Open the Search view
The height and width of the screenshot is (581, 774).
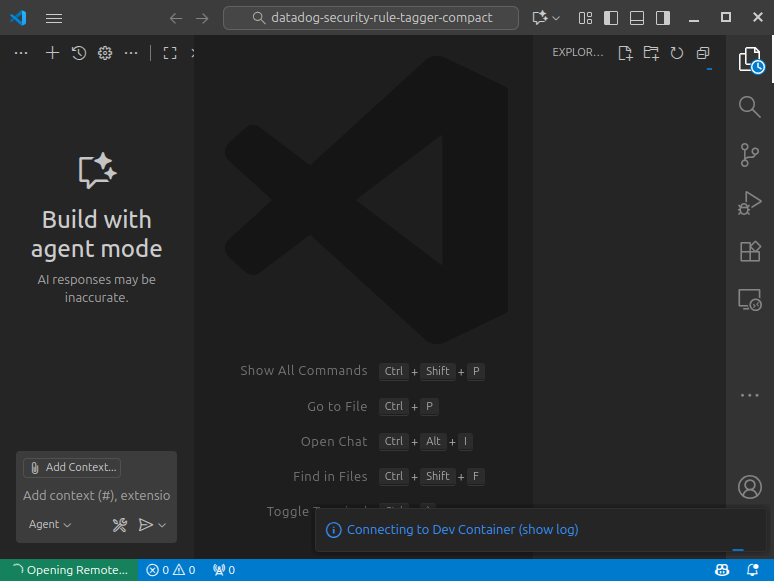click(750, 107)
